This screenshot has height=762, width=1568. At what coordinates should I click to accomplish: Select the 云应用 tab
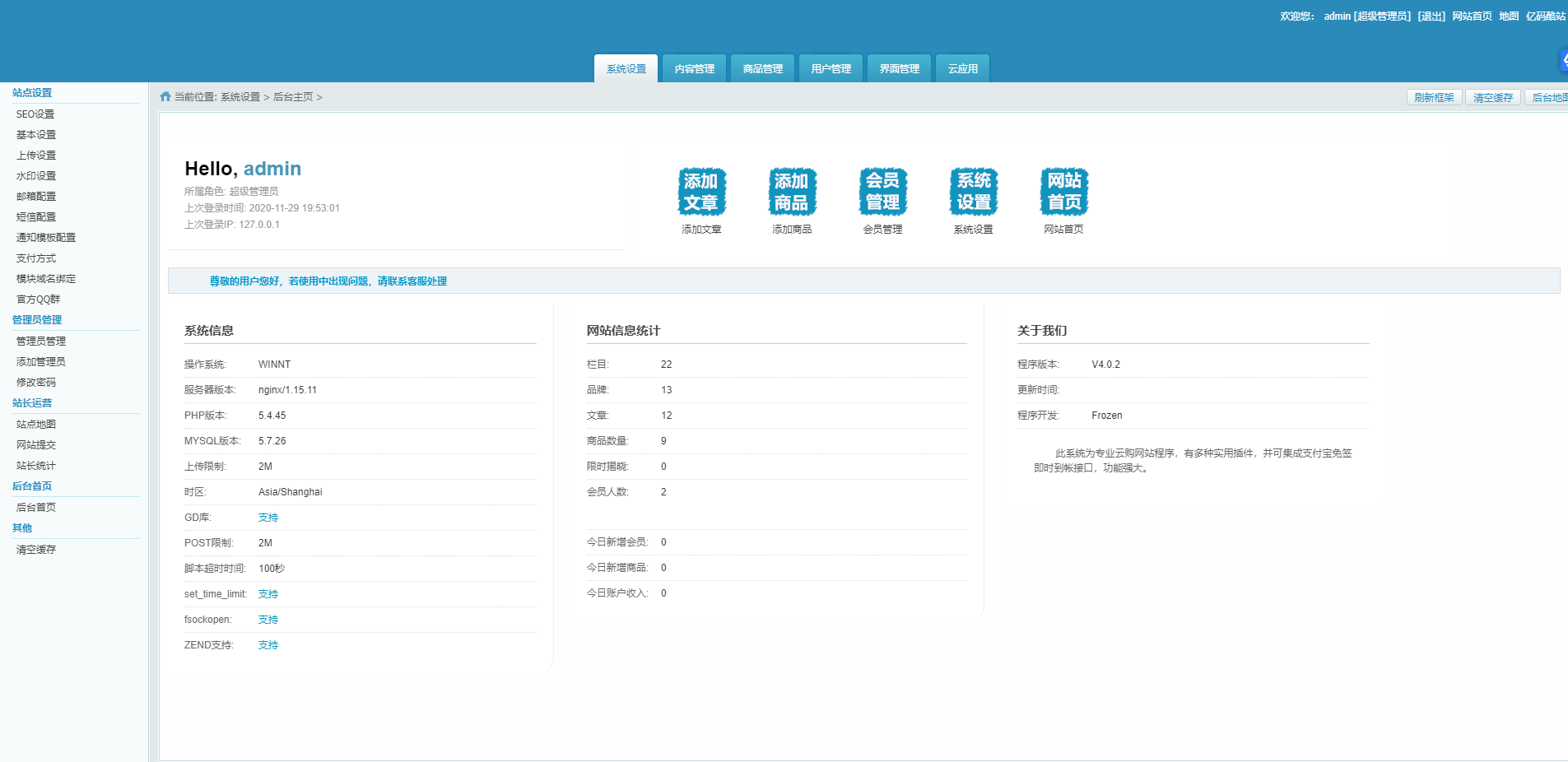pyautogui.click(x=962, y=69)
